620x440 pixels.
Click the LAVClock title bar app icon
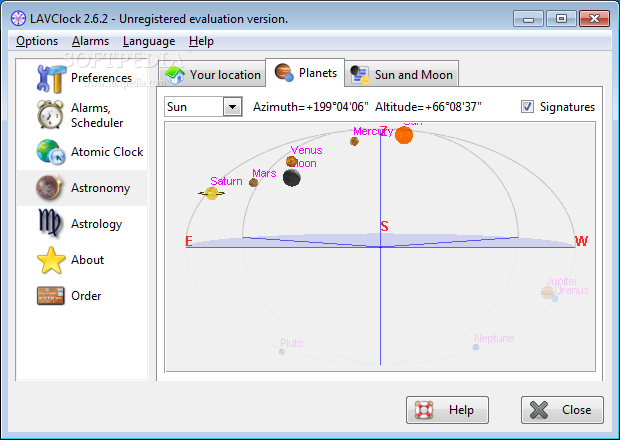point(18,19)
